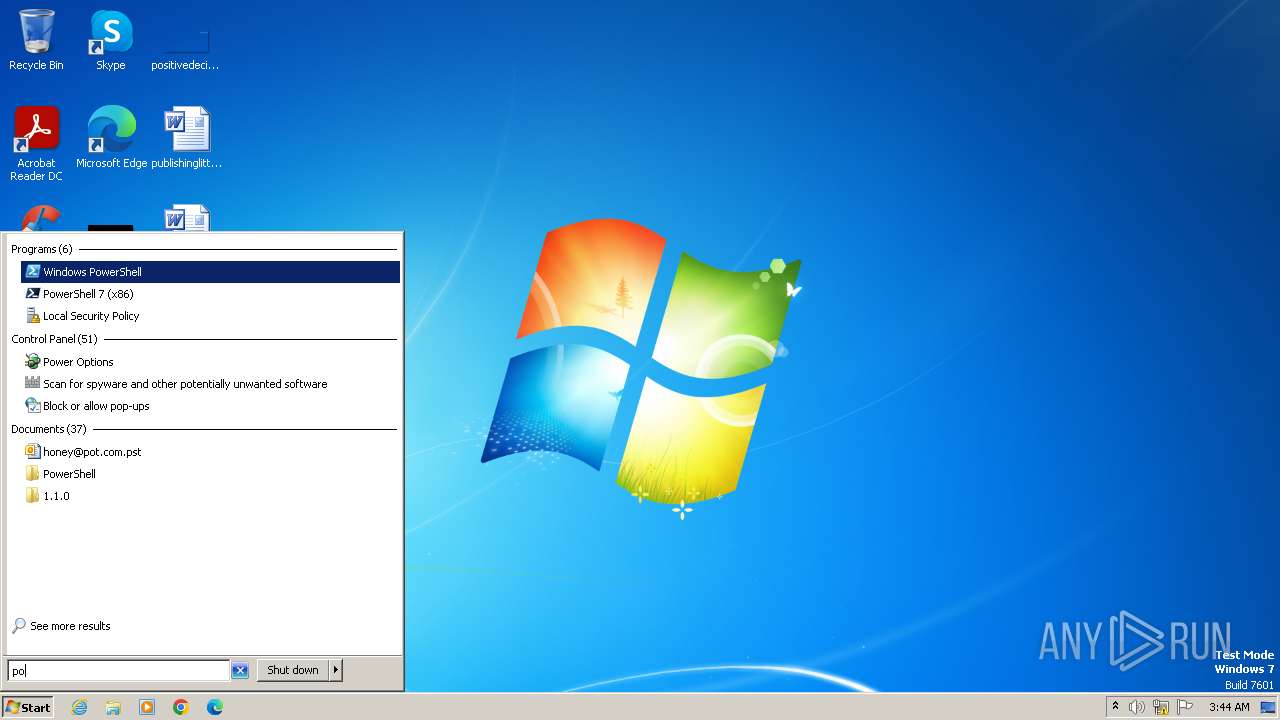Click See more results link
The width and height of the screenshot is (1280, 720).
click(70, 626)
